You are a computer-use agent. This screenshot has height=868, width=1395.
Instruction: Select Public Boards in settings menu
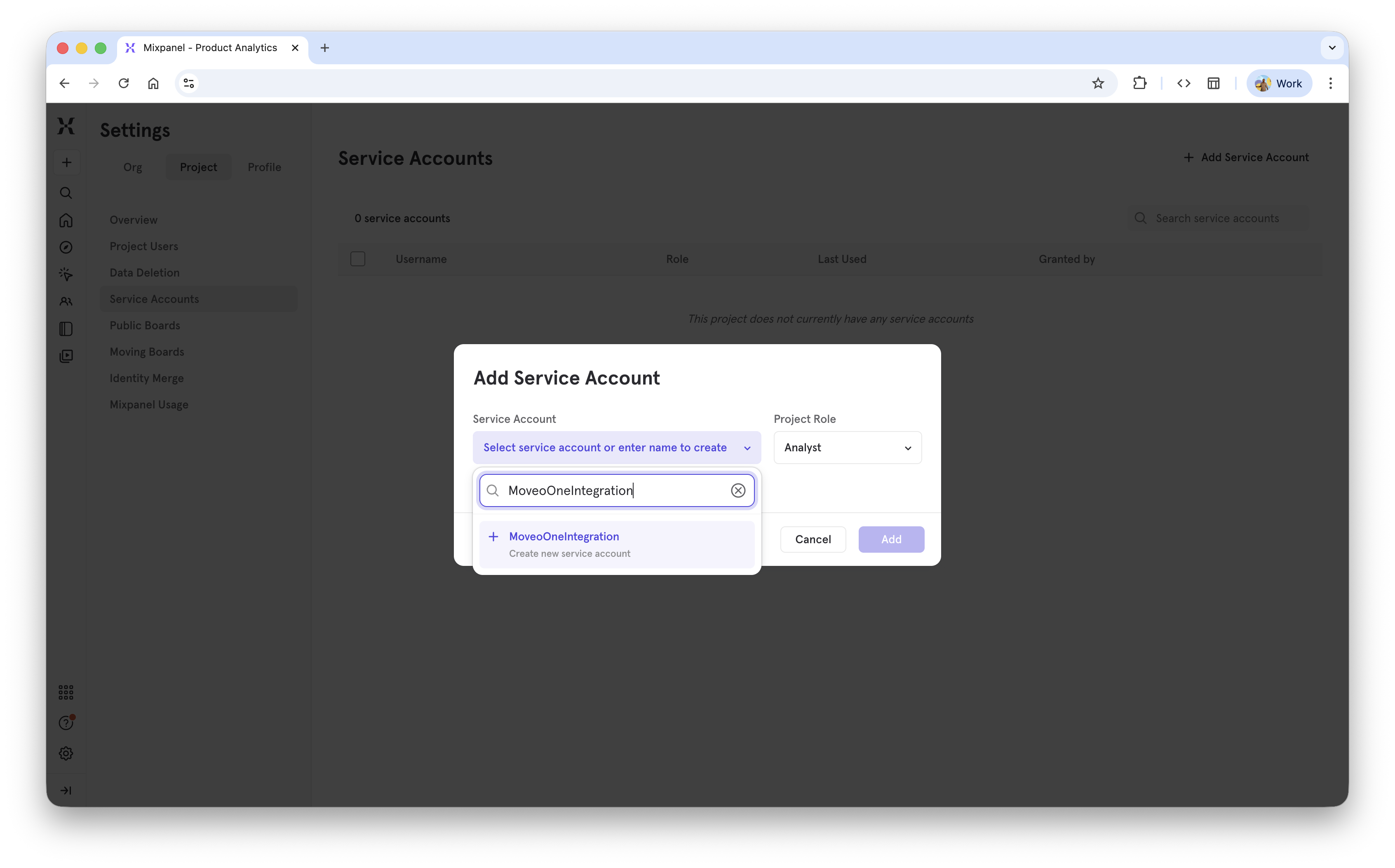[x=145, y=325]
